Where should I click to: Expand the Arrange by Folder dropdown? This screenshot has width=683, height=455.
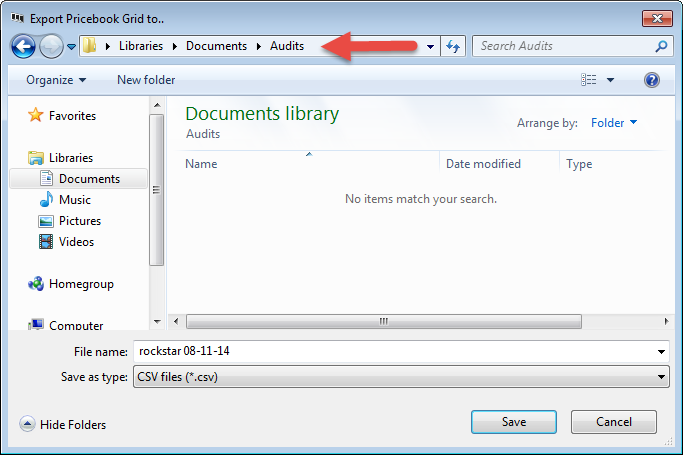pos(614,123)
